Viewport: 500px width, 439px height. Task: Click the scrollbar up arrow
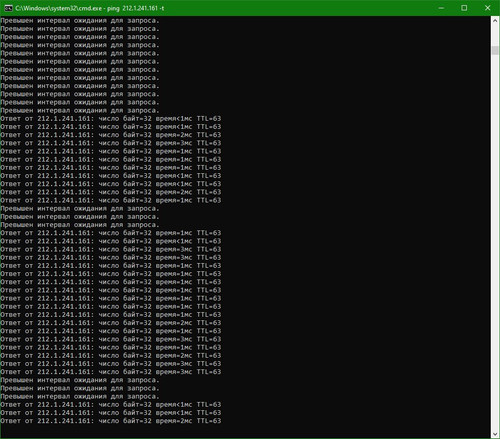495,21
